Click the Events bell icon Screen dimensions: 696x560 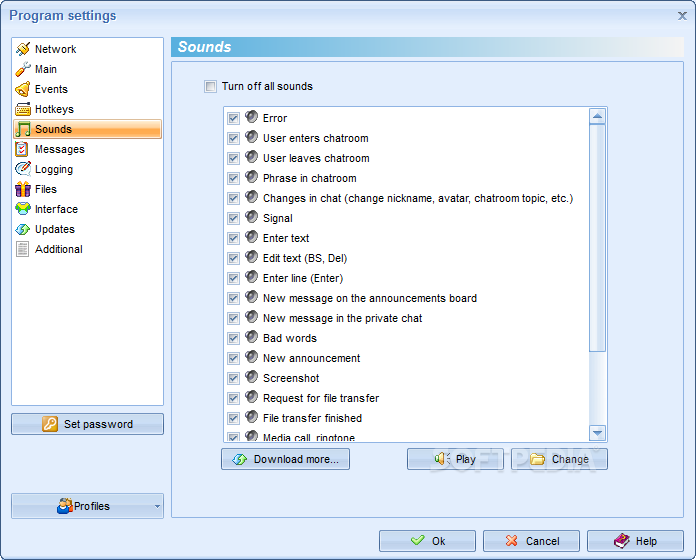click(x=23, y=89)
